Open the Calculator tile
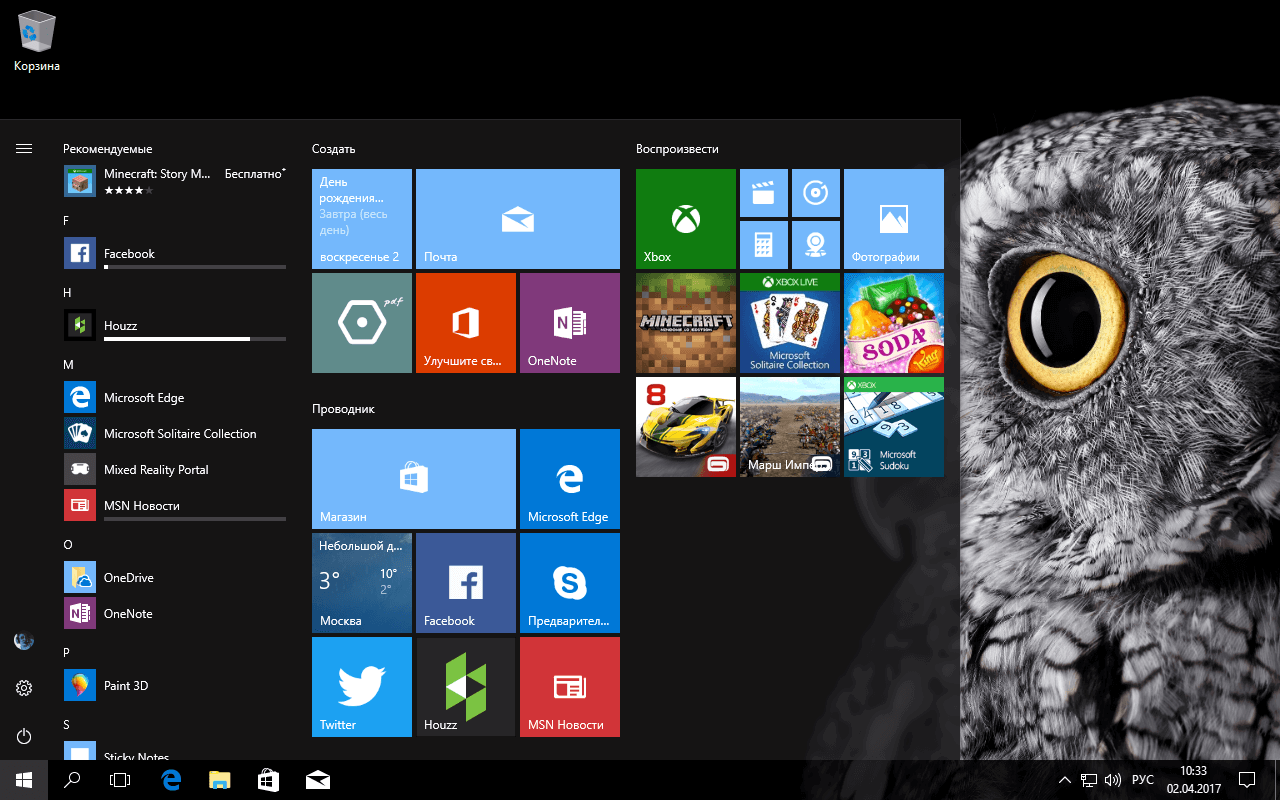The width and height of the screenshot is (1280, 800). pos(764,245)
